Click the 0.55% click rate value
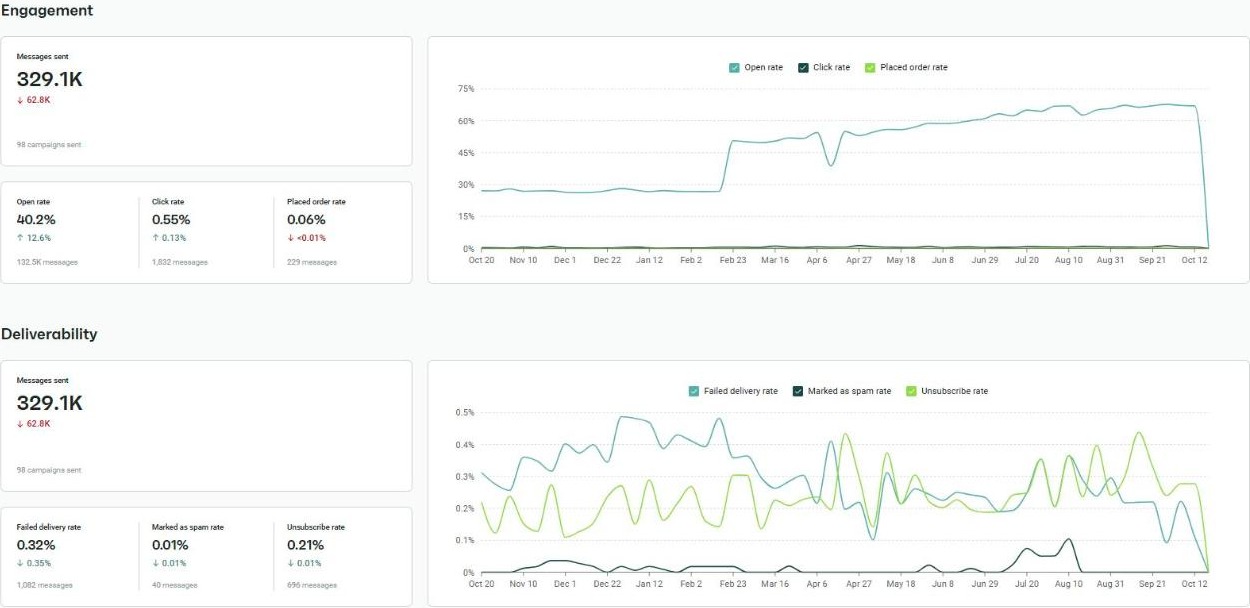This screenshot has width=1250, height=608. (171, 219)
